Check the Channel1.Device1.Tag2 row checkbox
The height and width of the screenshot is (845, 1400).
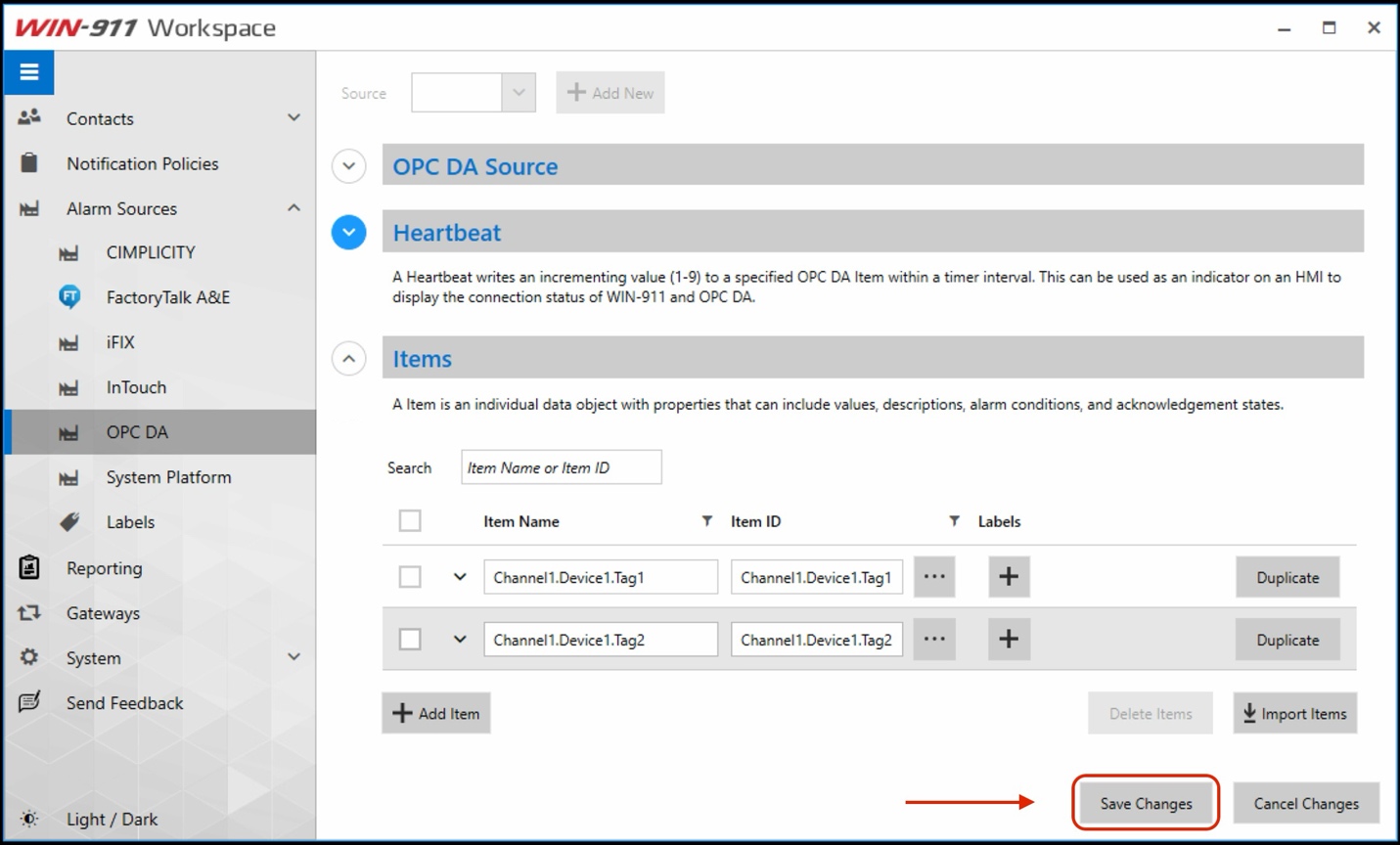pyautogui.click(x=410, y=640)
